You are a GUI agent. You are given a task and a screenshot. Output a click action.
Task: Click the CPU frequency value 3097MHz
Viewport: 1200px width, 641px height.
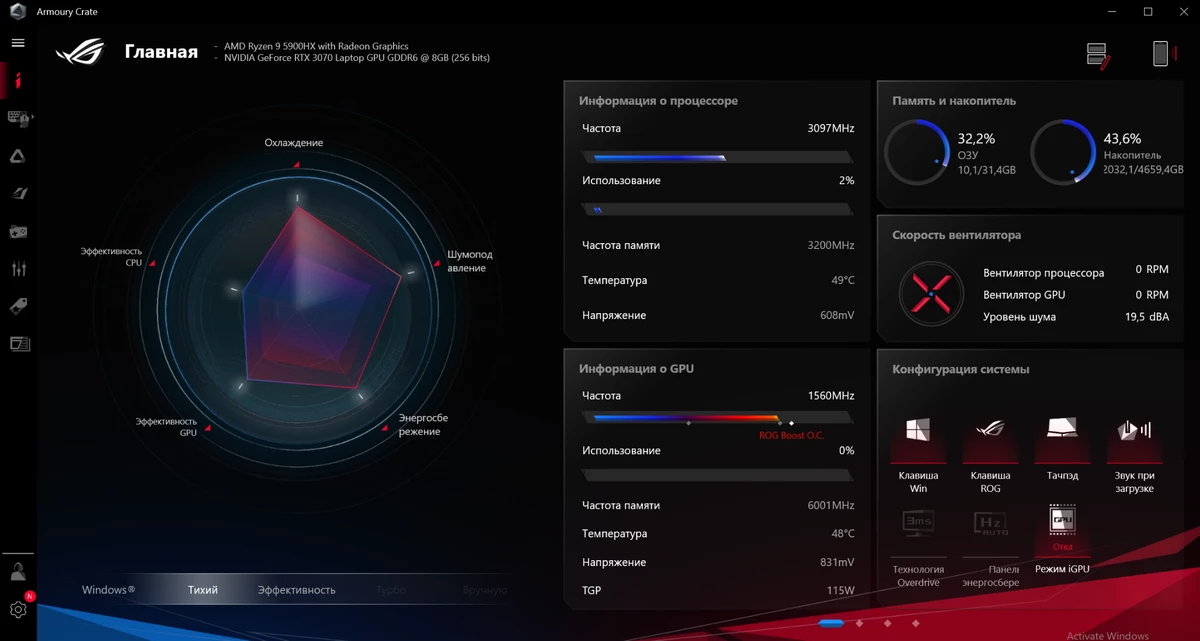click(x=830, y=129)
